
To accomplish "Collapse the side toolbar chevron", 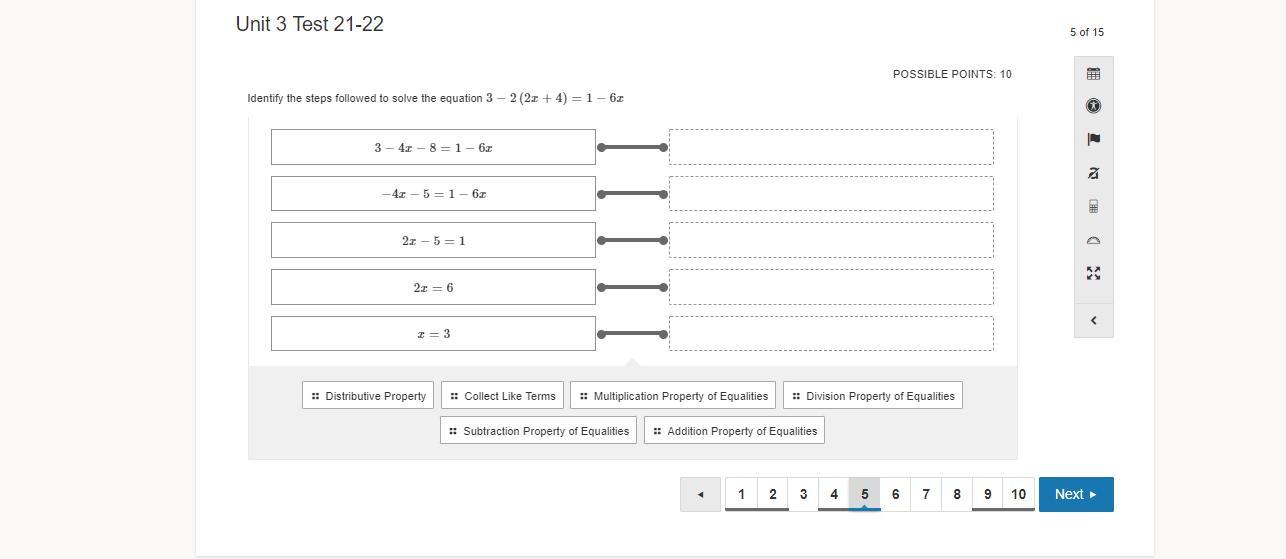I will click(x=1093, y=320).
